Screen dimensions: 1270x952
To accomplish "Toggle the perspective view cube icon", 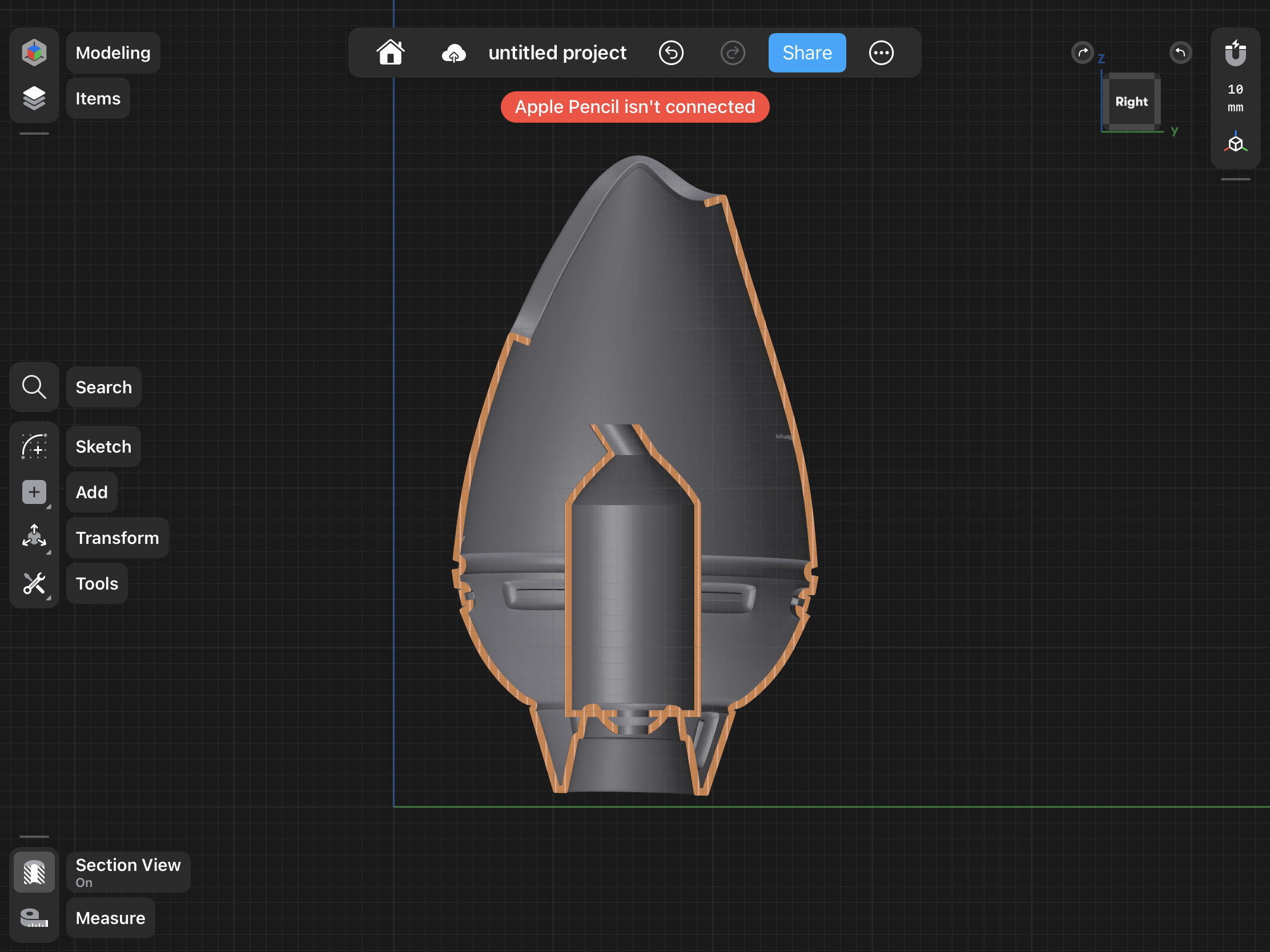I will (1235, 143).
